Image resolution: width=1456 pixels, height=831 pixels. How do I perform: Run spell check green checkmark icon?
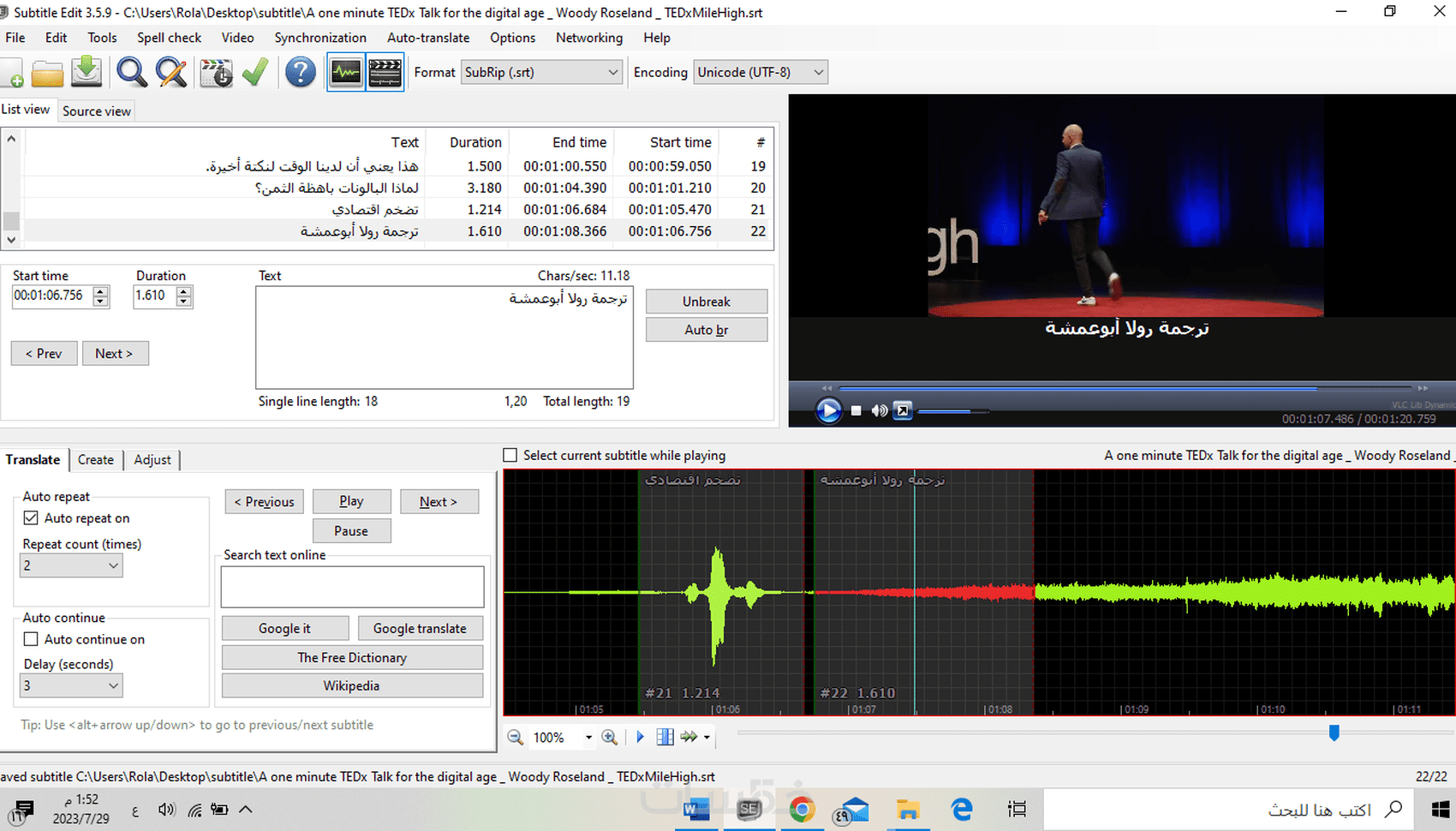click(x=255, y=73)
